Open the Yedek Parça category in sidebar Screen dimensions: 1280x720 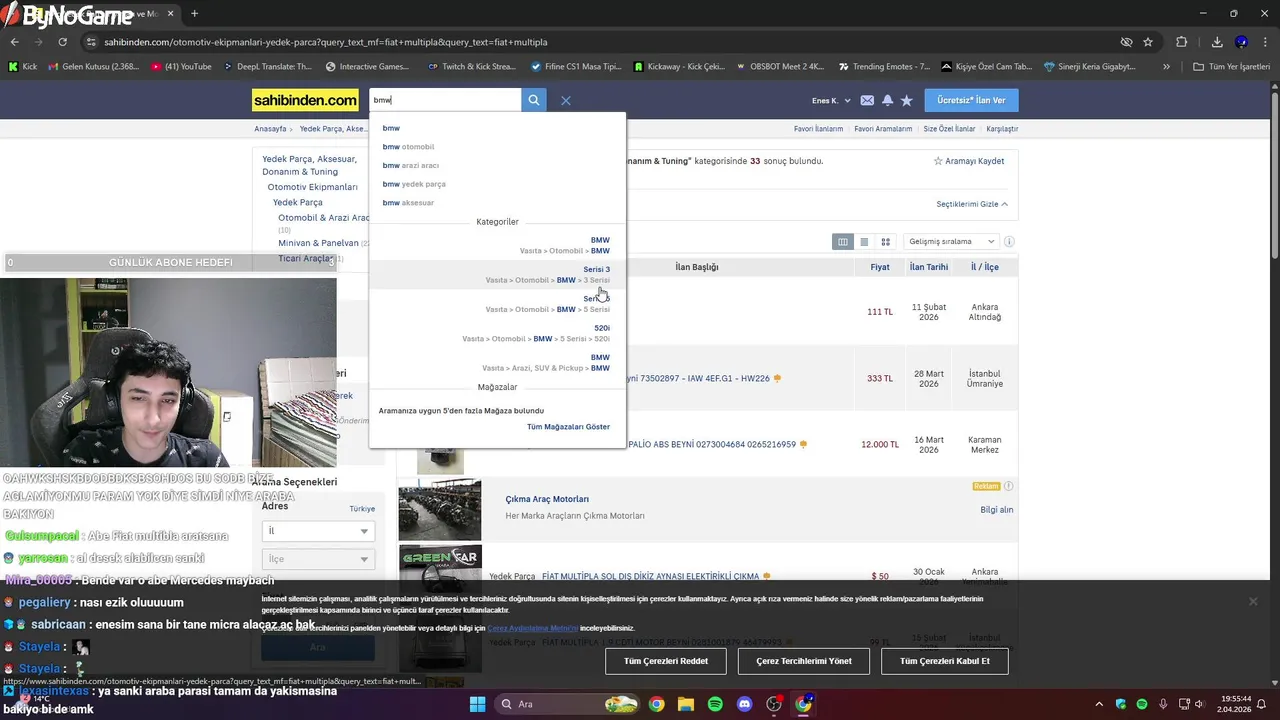click(298, 202)
